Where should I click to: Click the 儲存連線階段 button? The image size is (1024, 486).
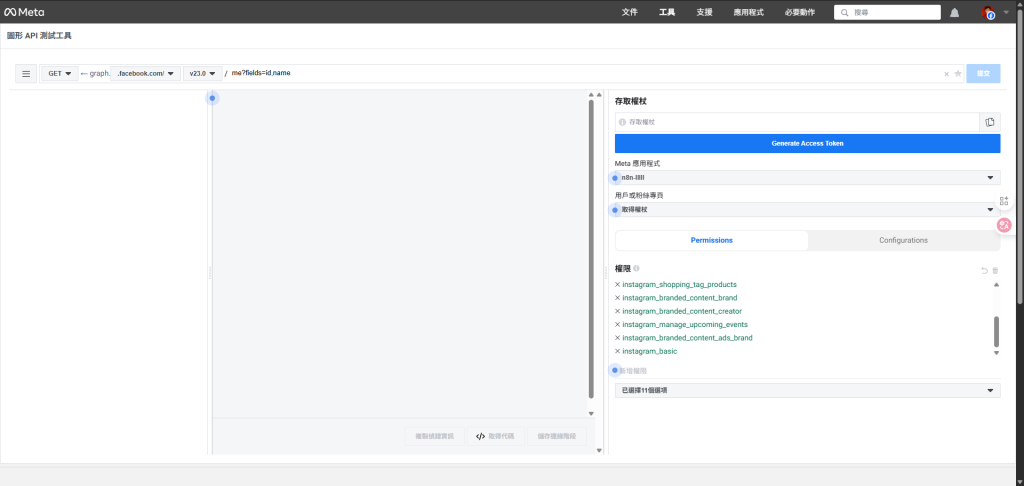[x=556, y=436]
